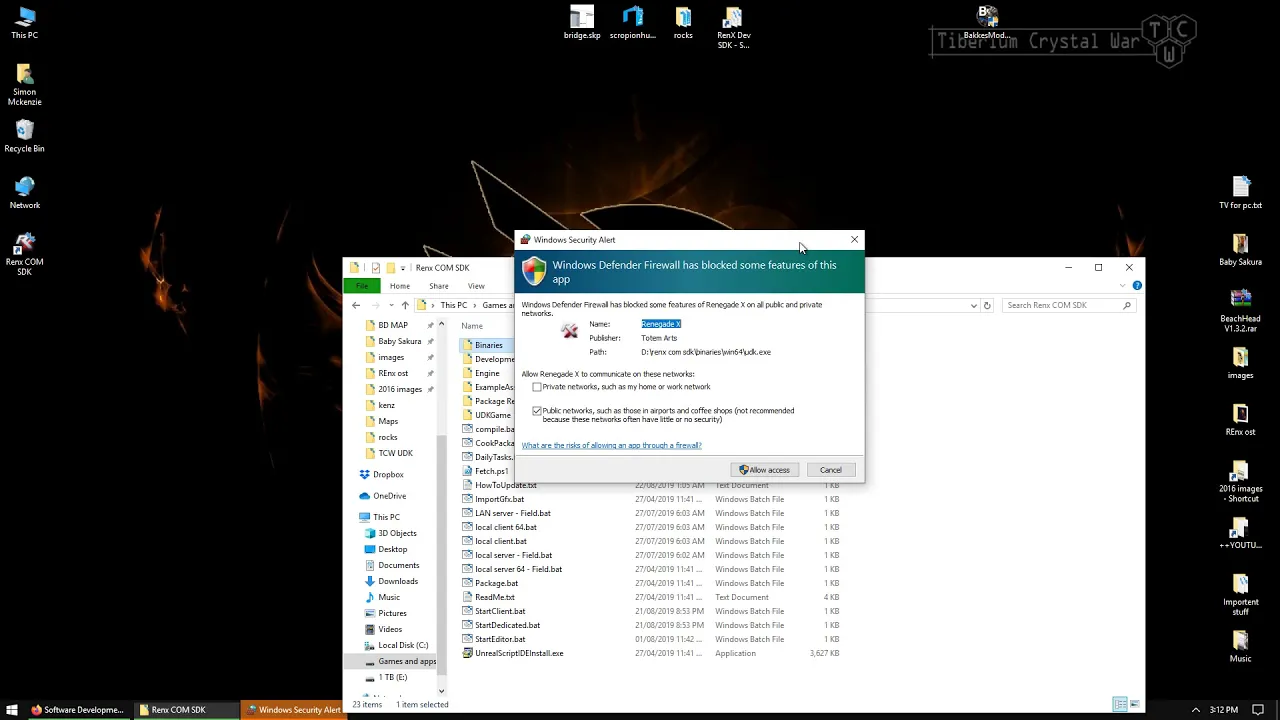Select Local Disk (C:) drive

[403, 645]
